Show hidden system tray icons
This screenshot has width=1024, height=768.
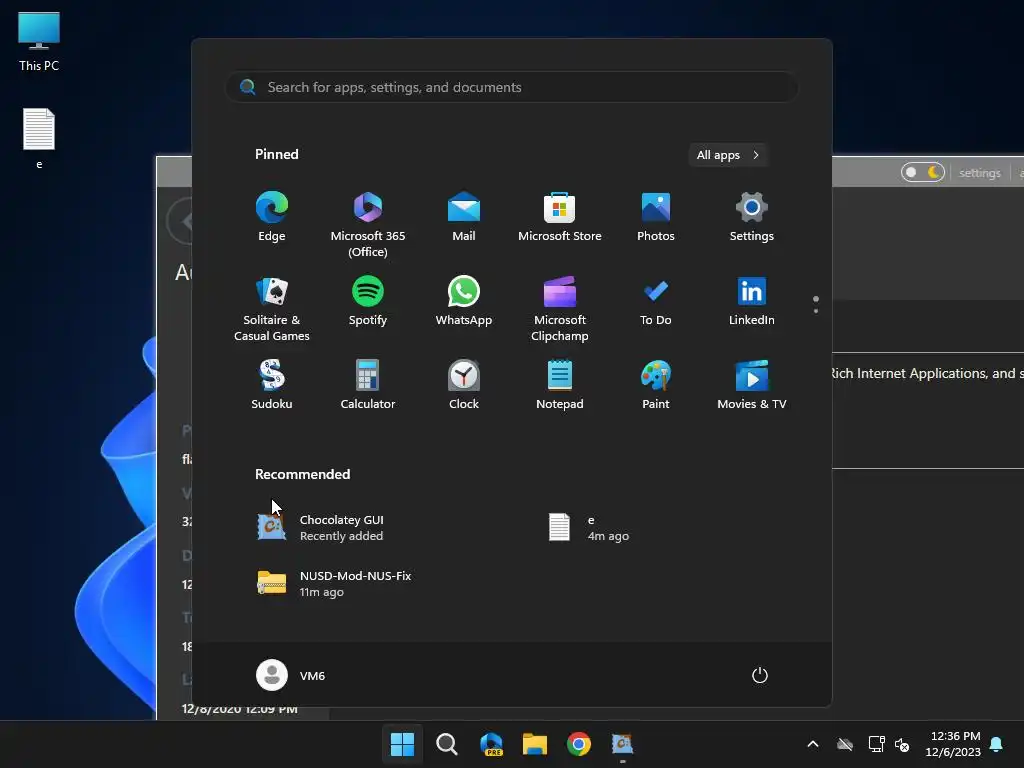(813, 744)
